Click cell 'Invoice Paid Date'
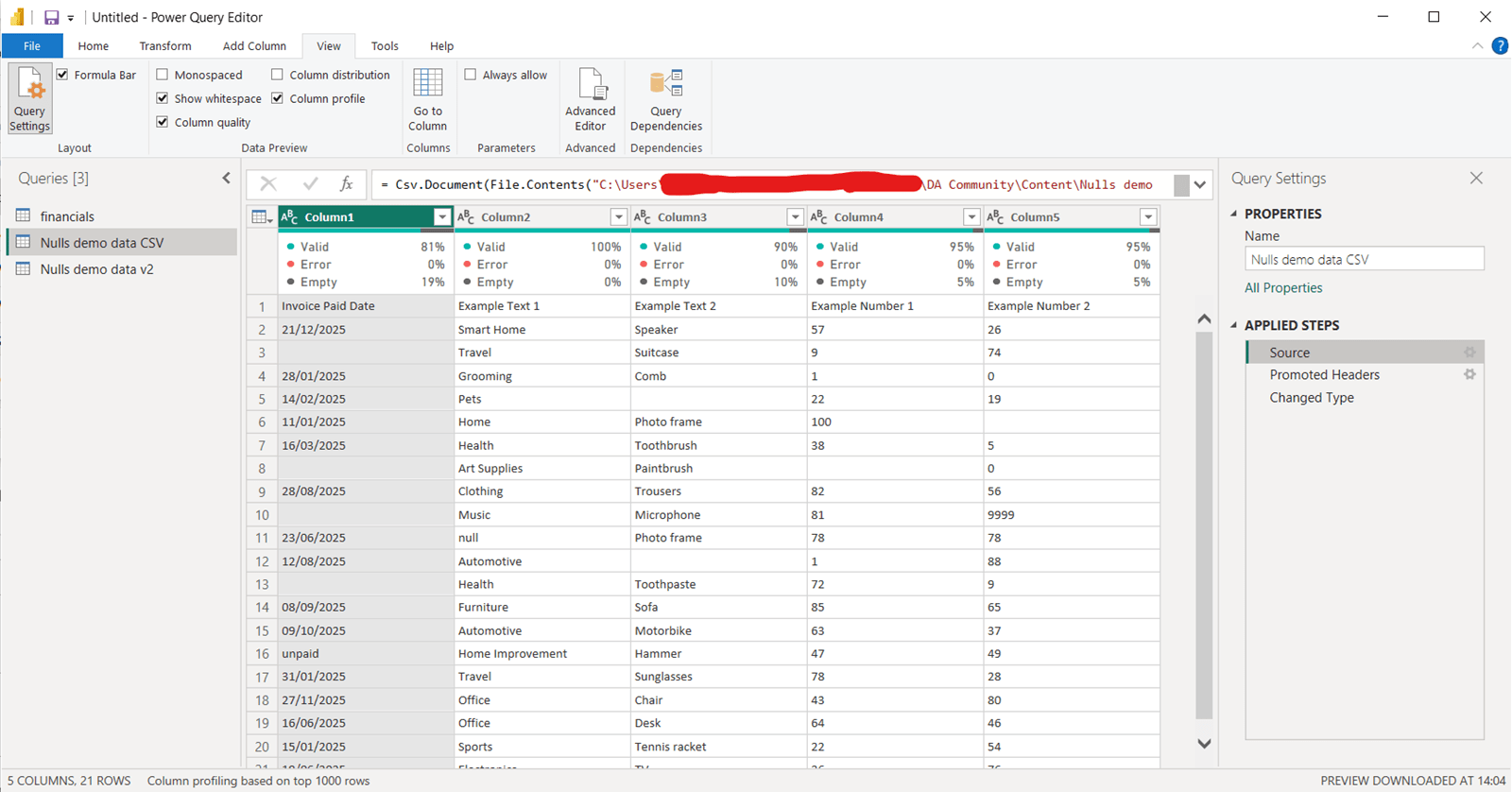Image resolution: width=1512 pixels, height=792 pixels. (x=366, y=306)
